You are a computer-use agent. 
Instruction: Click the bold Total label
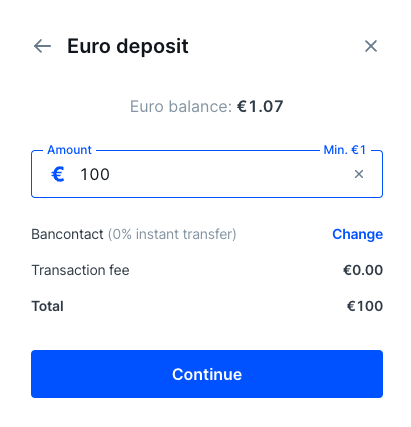coord(47,306)
